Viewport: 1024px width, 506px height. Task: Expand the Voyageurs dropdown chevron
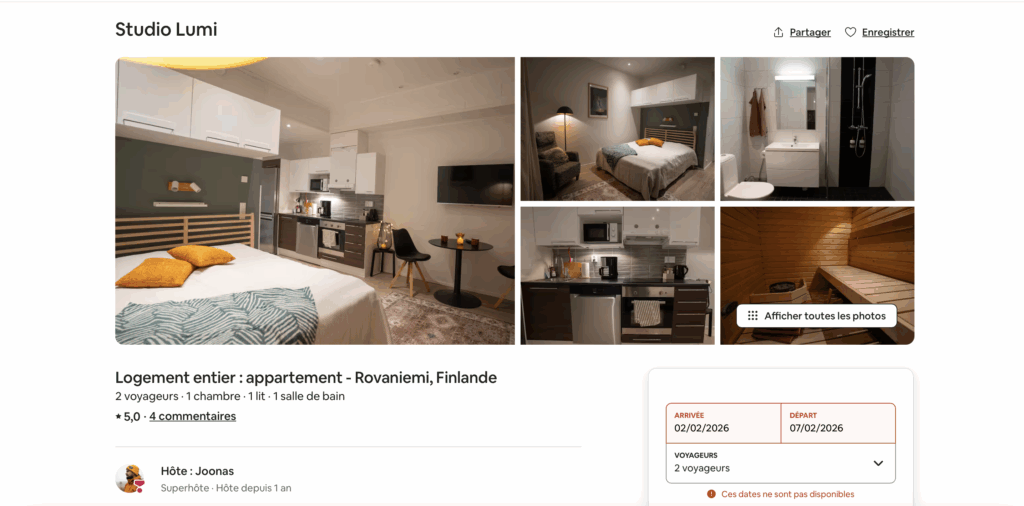[878, 463]
